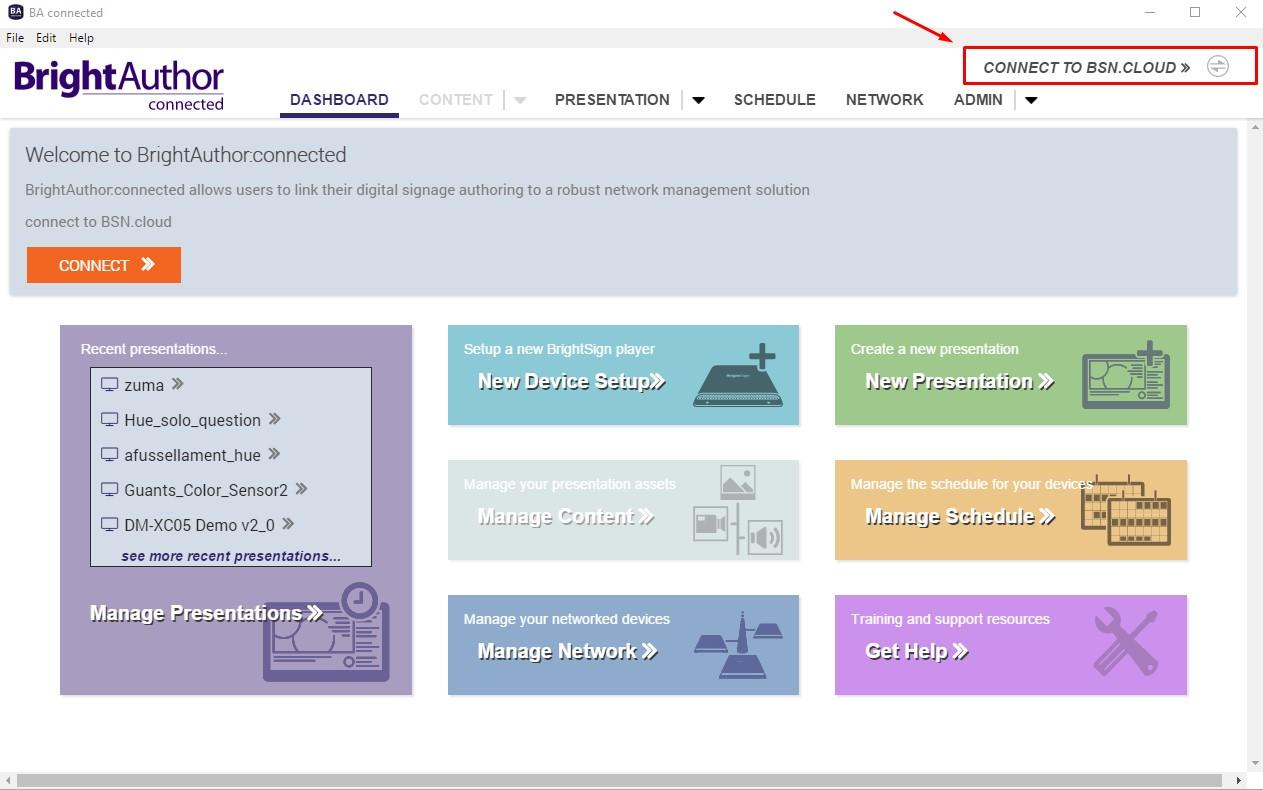Click the monitor icon beside DM-XC05 Demo v2_0
The image size is (1263, 790).
[110, 524]
